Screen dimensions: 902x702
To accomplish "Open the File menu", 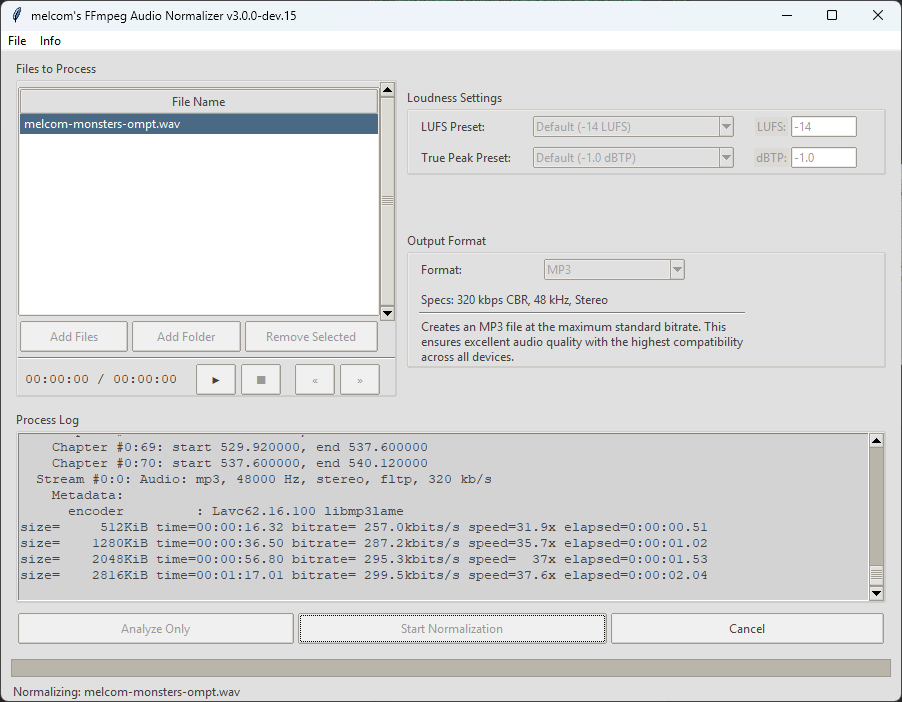I will (x=17, y=41).
